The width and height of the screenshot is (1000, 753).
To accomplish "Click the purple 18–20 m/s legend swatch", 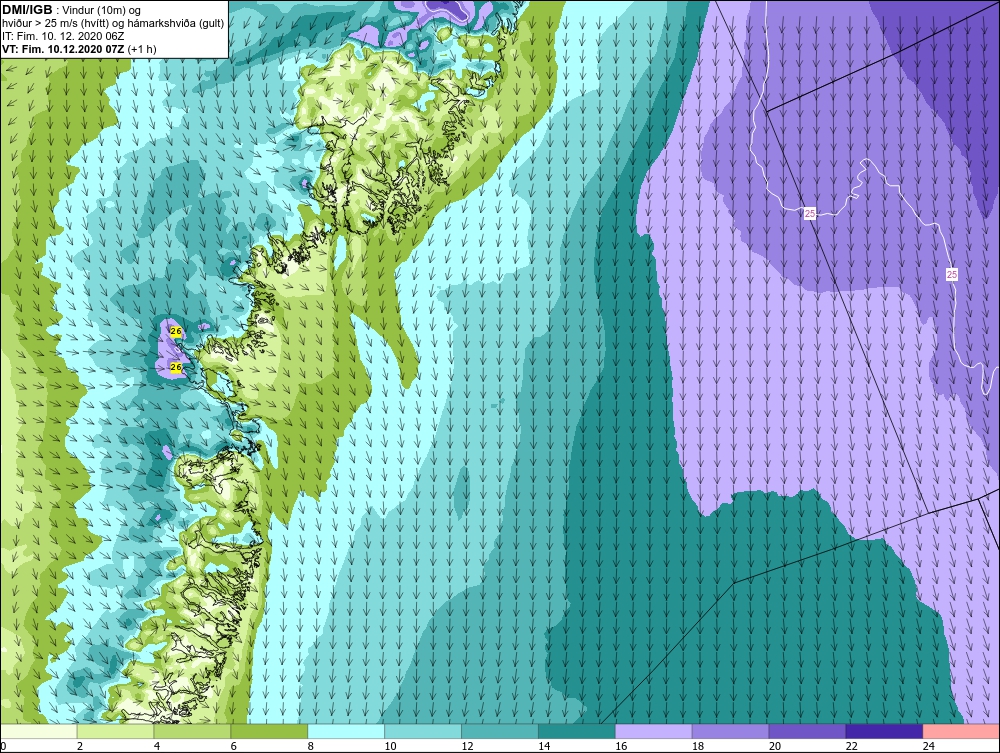I will point(730,731).
